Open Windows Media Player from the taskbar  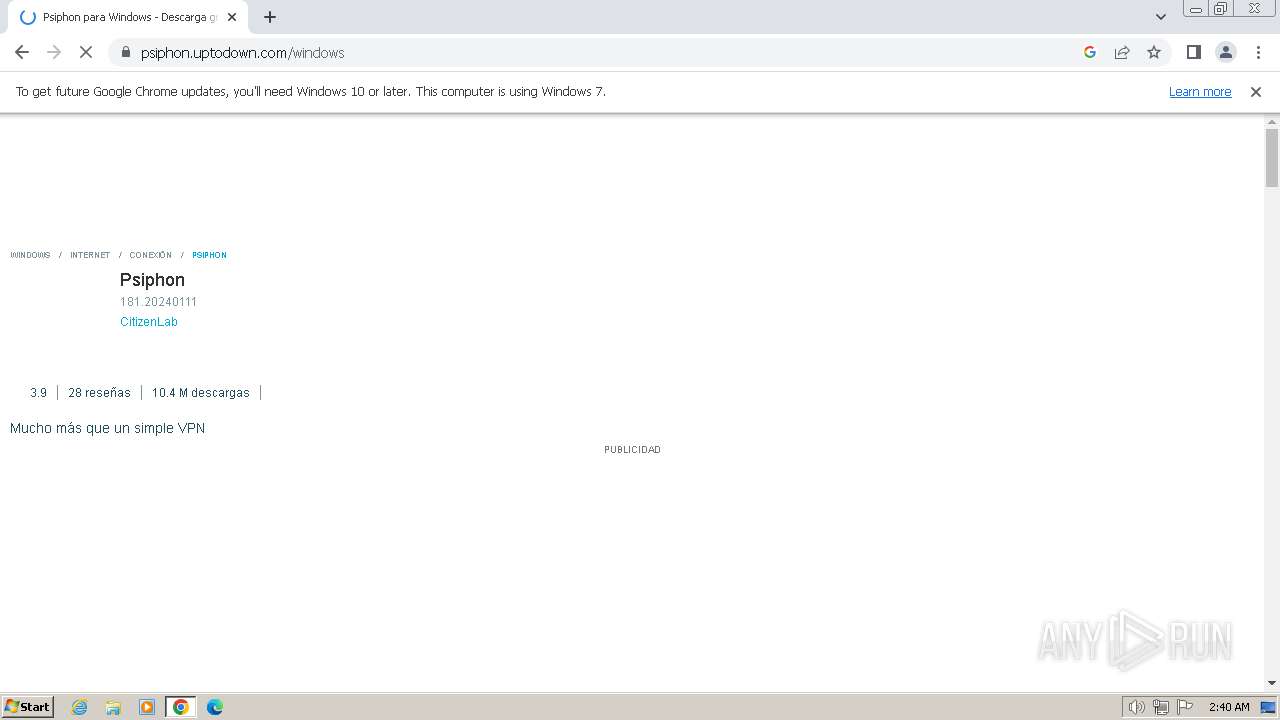point(147,707)
